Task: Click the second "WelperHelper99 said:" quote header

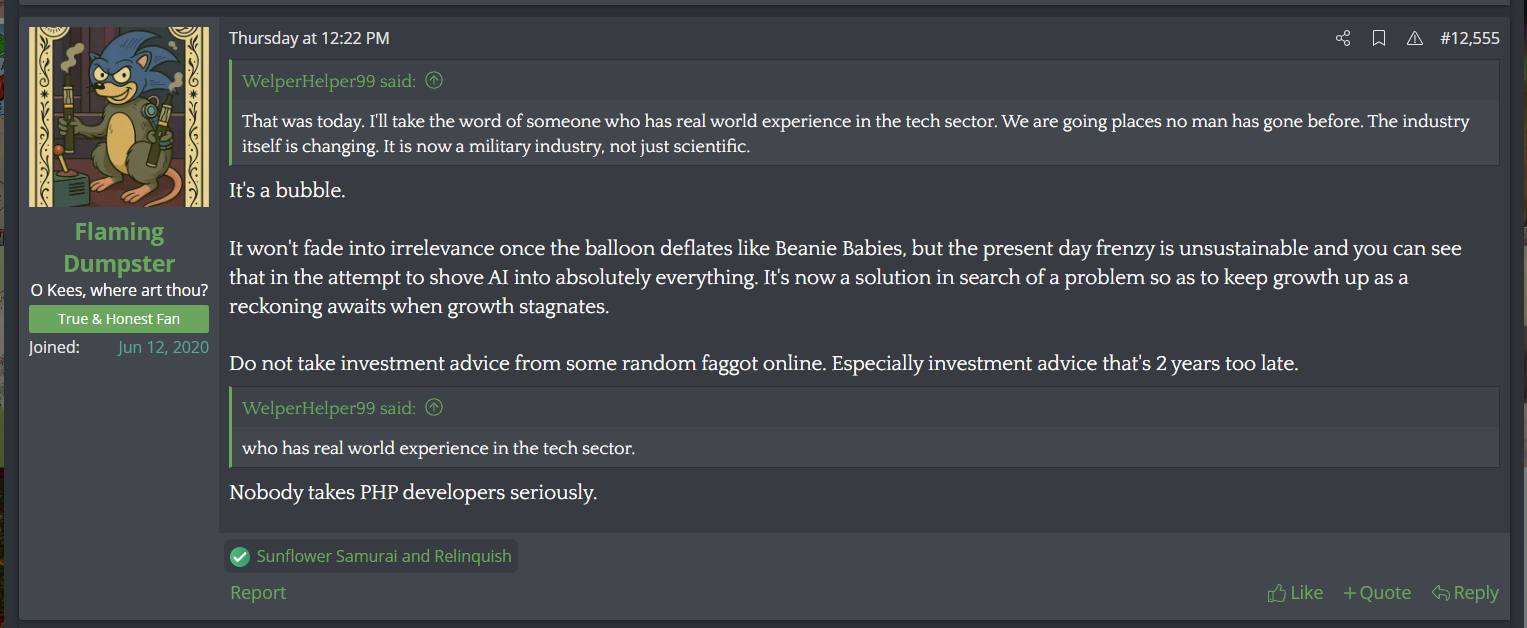Action: [x=329, y=408]
